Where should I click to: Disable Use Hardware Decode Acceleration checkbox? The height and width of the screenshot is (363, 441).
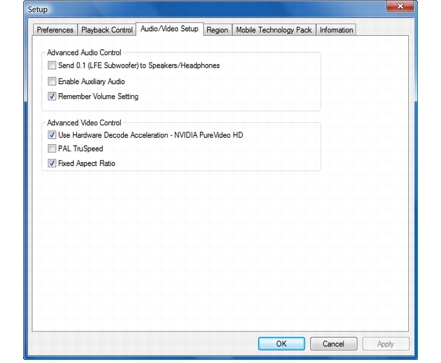click(x=52, y=135)
